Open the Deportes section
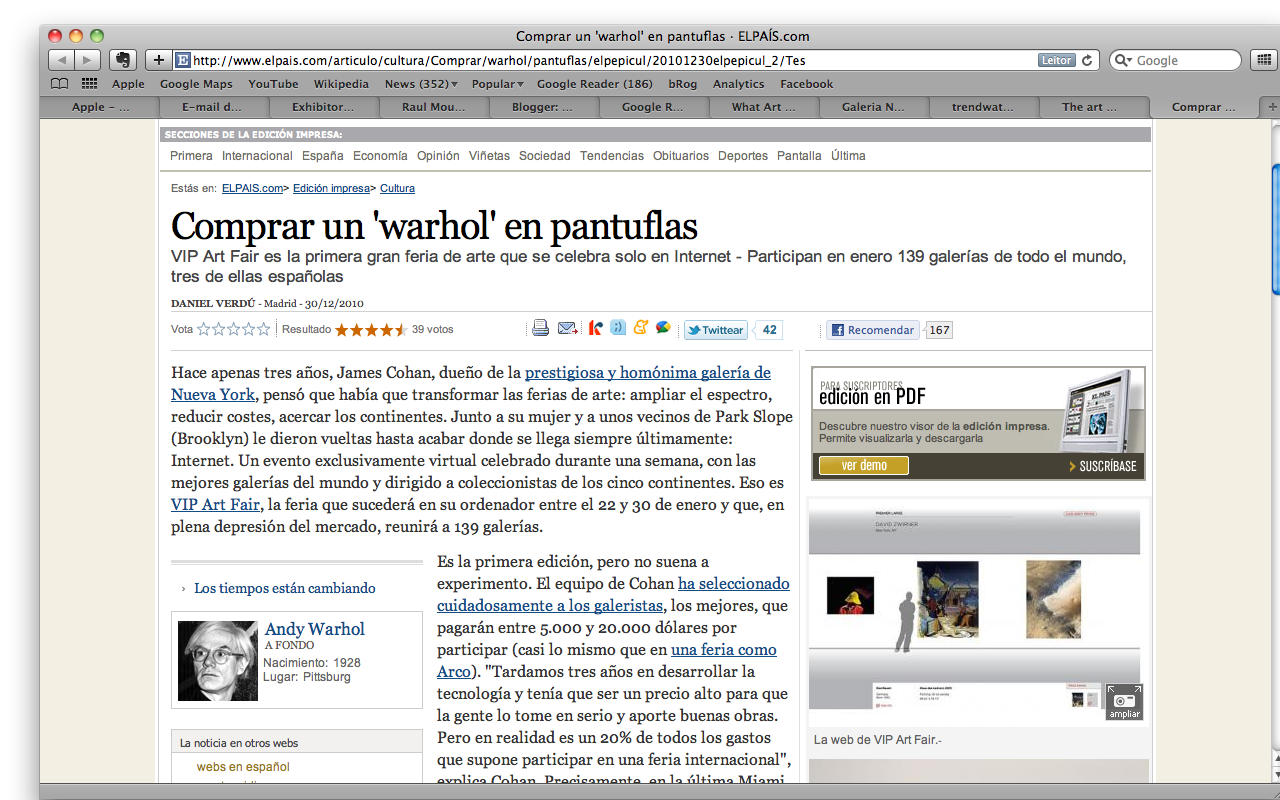Viewport: 1280px width, 800px height. coord(743,156)
